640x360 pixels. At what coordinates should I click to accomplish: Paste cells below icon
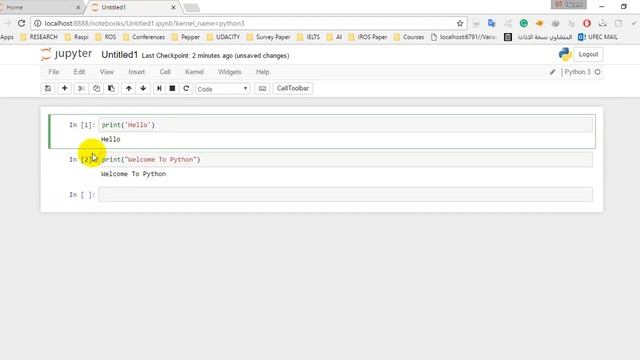click(x=111, y=89)
